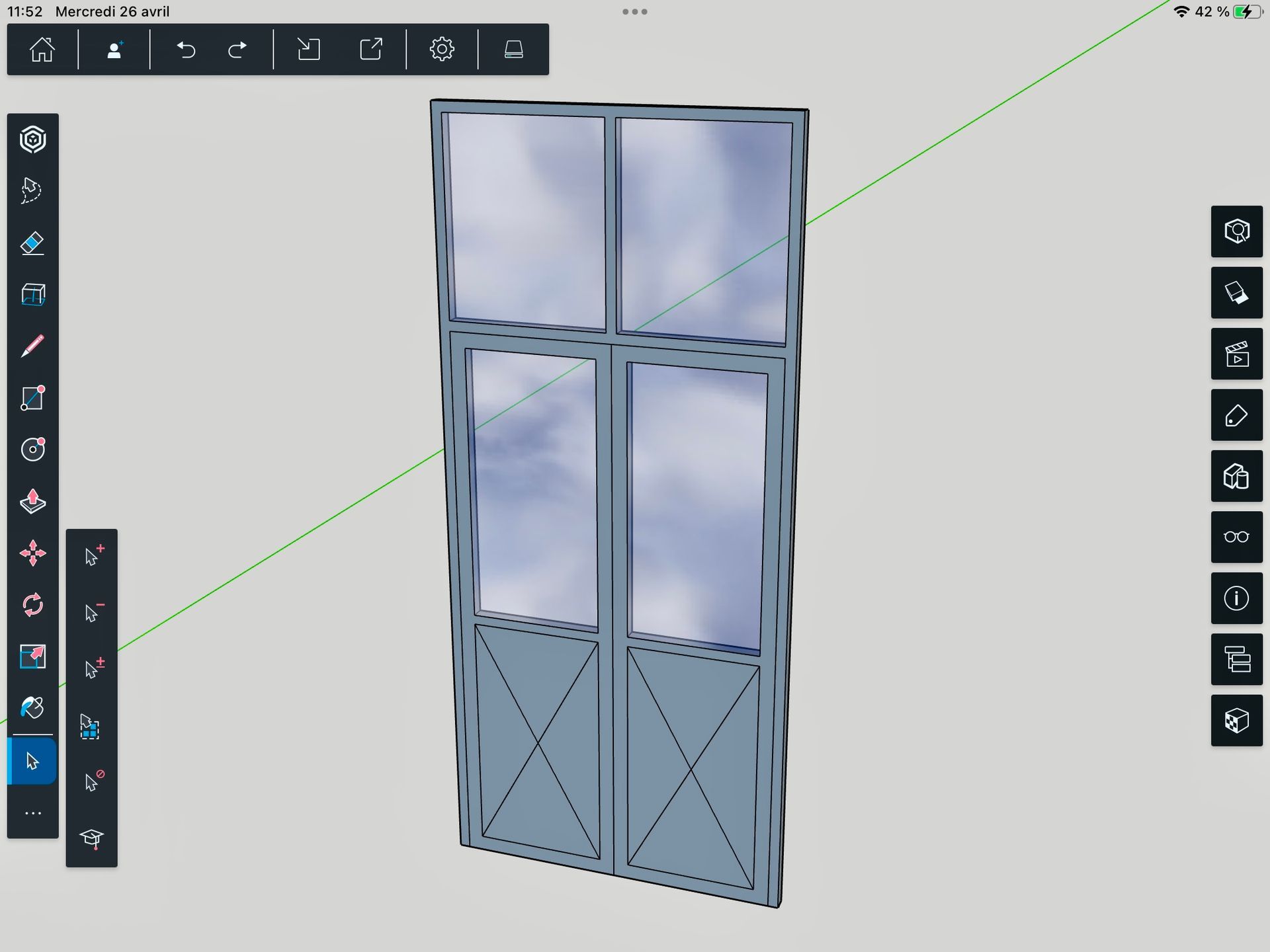The width and height of the screenshot is (1270, 952).
Task: Undo the last action
Action: 186,50
